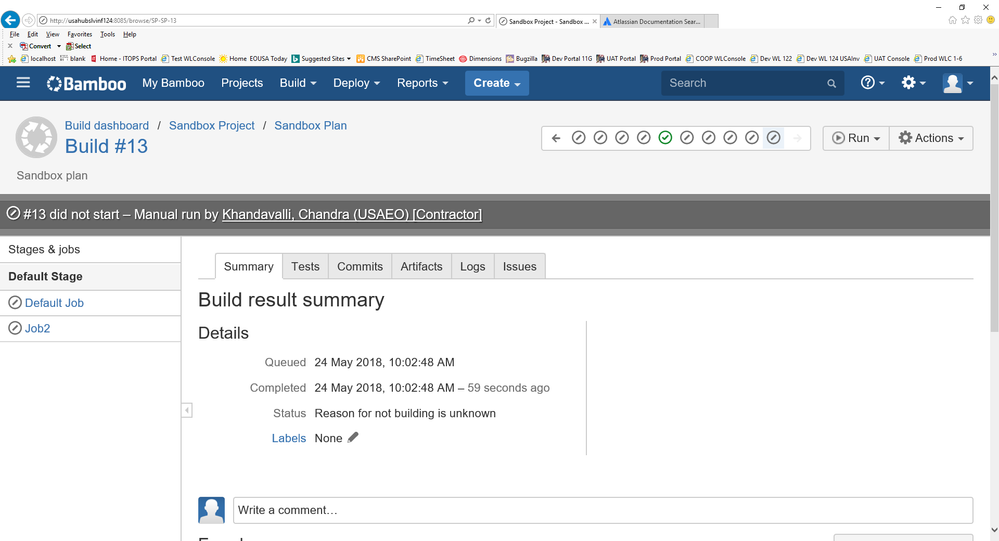Click the Select toolbar button
The image size is (999, 541).
(78, 46)
